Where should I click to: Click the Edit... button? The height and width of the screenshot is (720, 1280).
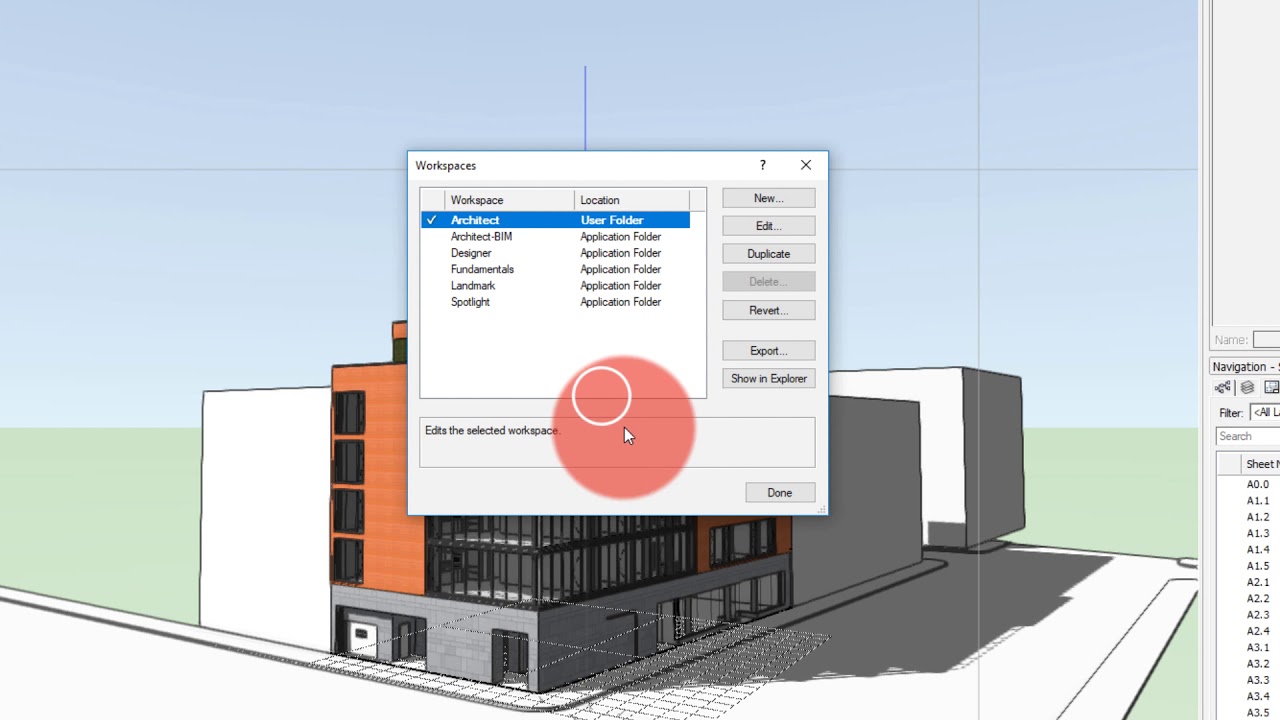point(768,226)
